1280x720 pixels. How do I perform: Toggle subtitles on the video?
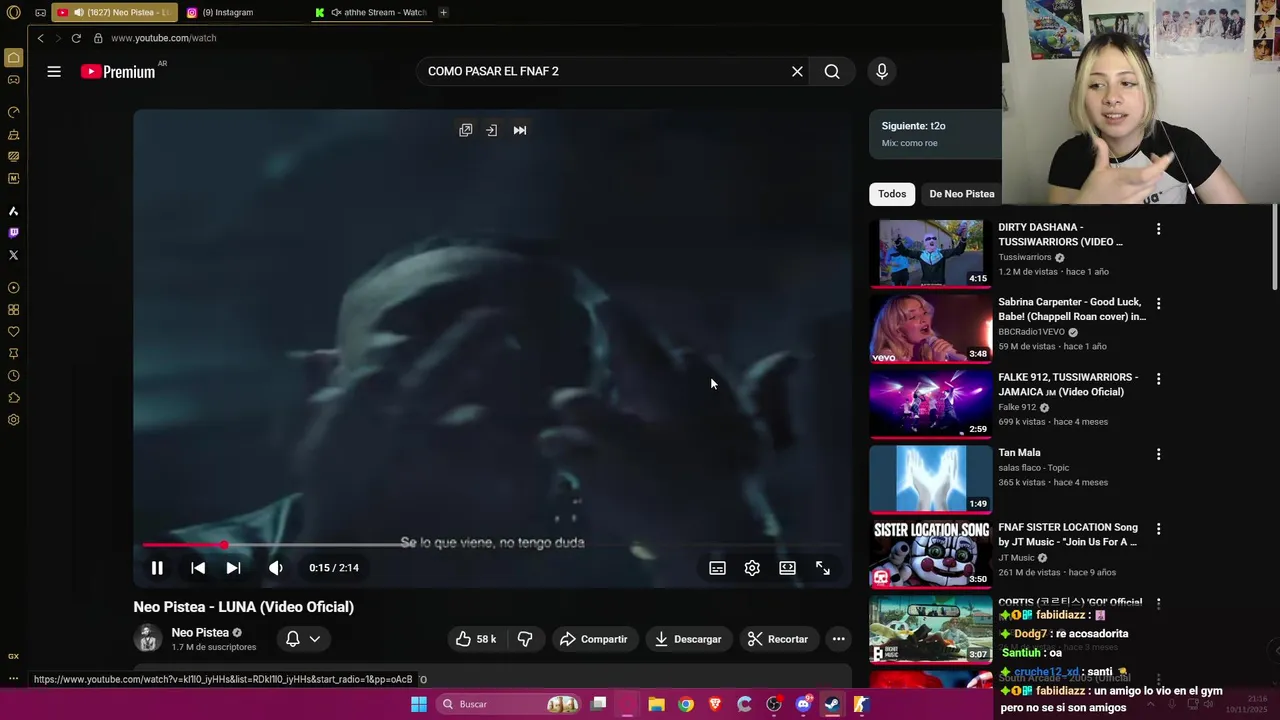click(x=717, y=568)
